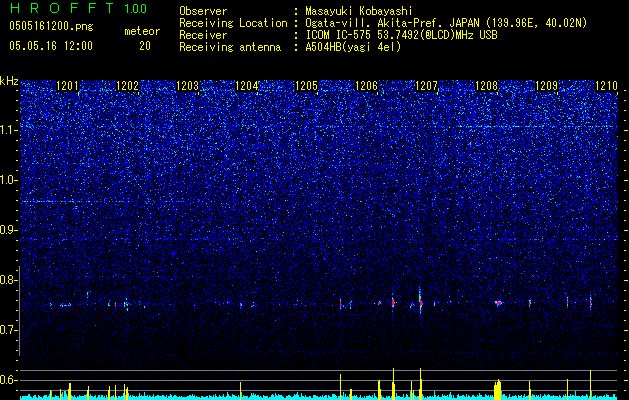629x400 pixels.
Task: Click the yellow intensity bar below 1210
Action: pos(590,385)
